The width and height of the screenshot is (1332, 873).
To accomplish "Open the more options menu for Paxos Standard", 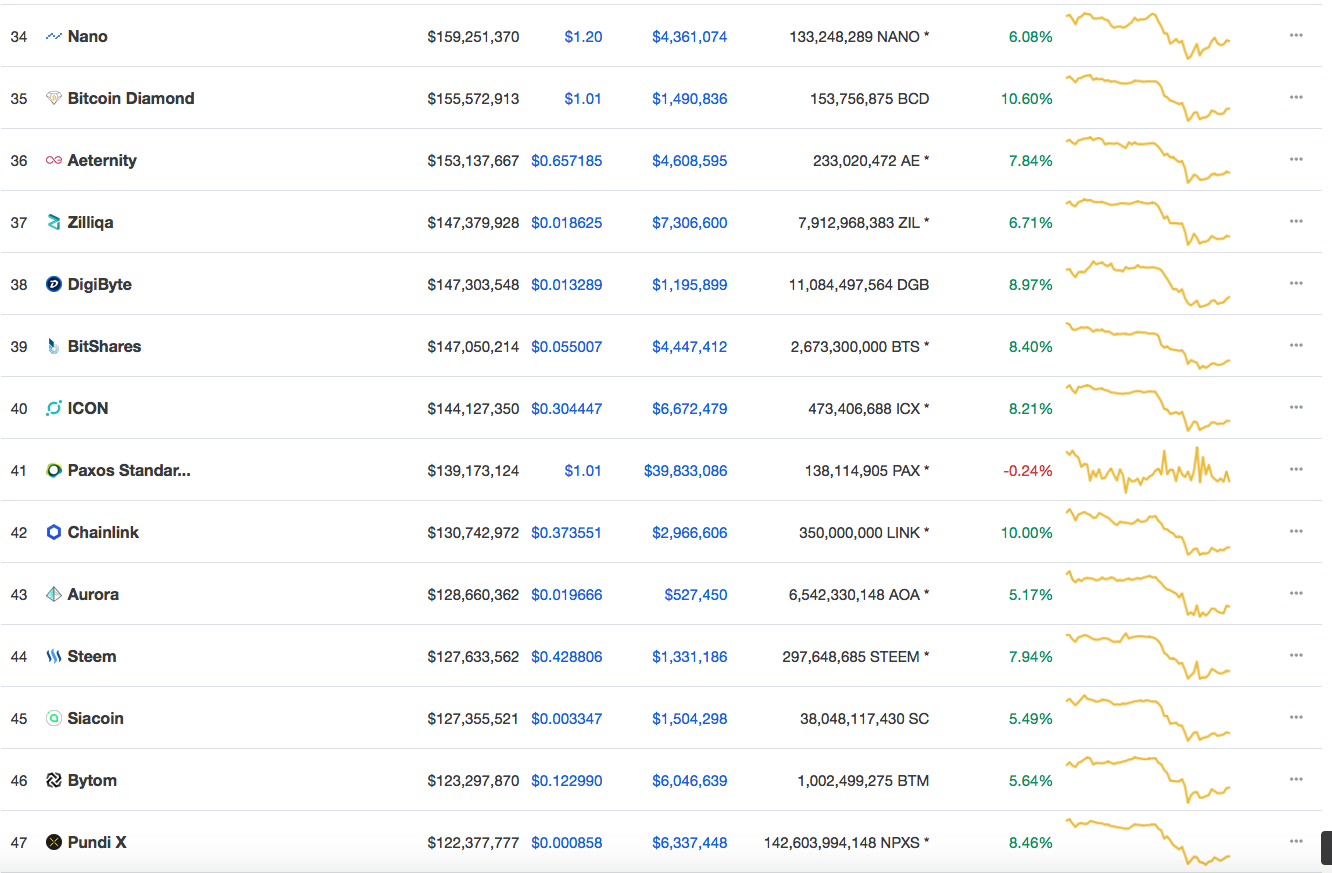I will pos(1296,469).
